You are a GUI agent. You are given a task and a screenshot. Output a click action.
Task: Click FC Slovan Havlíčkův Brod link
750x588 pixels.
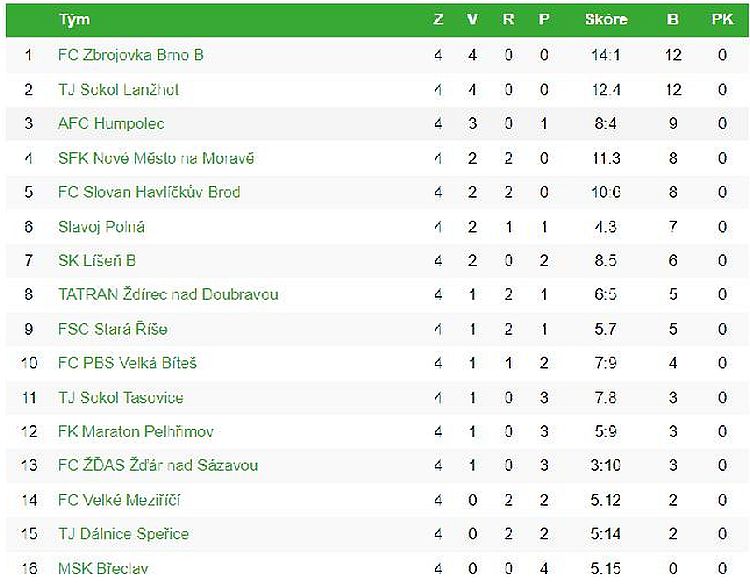point(149,192)
